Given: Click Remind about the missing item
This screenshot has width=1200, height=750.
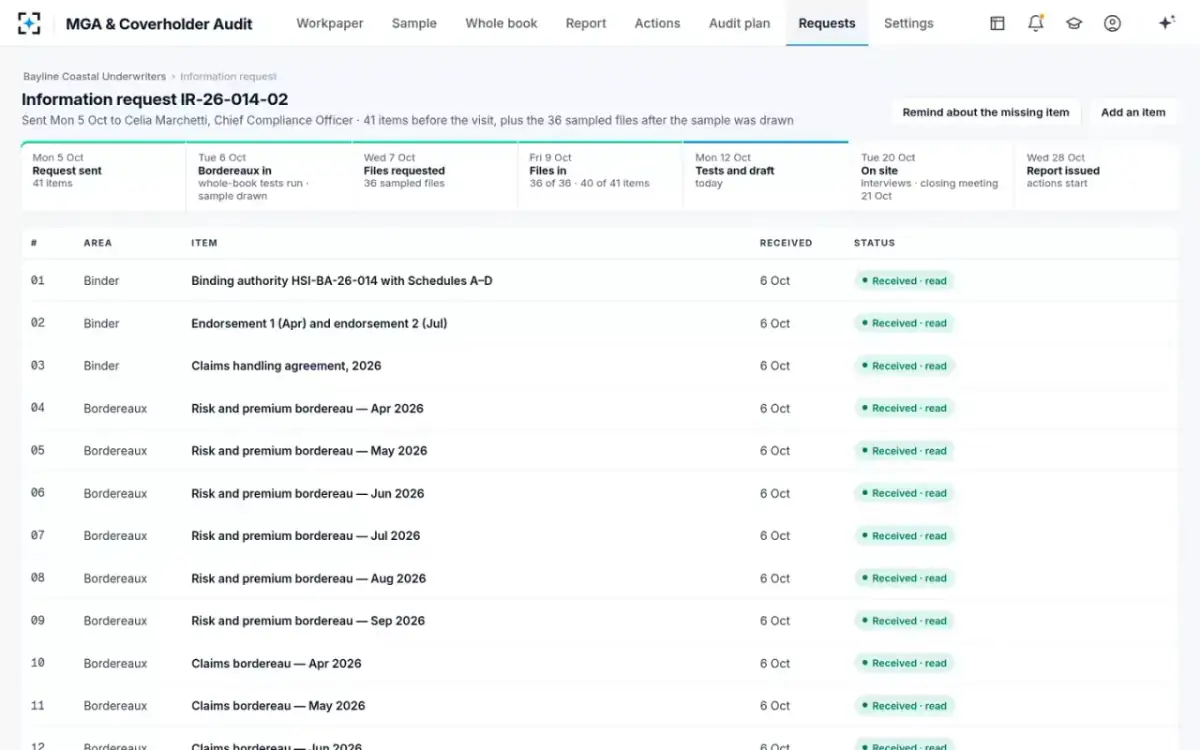Looking at the screenshot, I should (x=986, y=112).
